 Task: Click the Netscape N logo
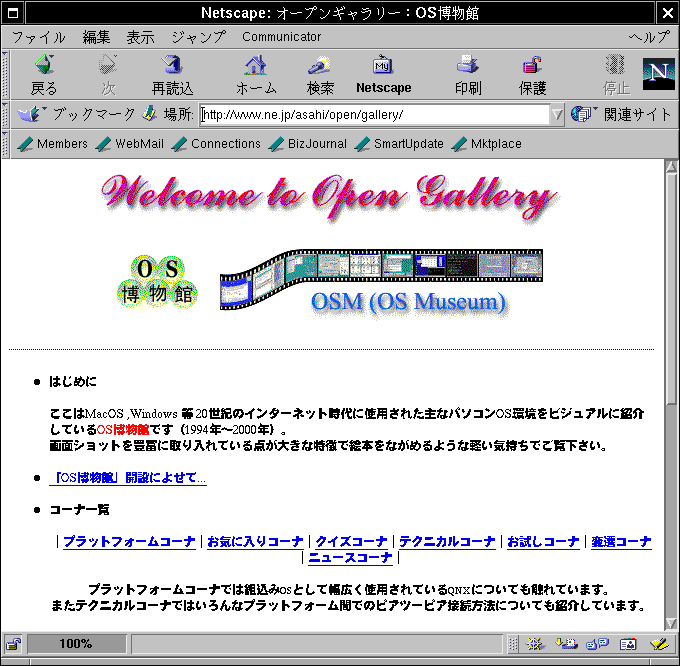(658, 74)
